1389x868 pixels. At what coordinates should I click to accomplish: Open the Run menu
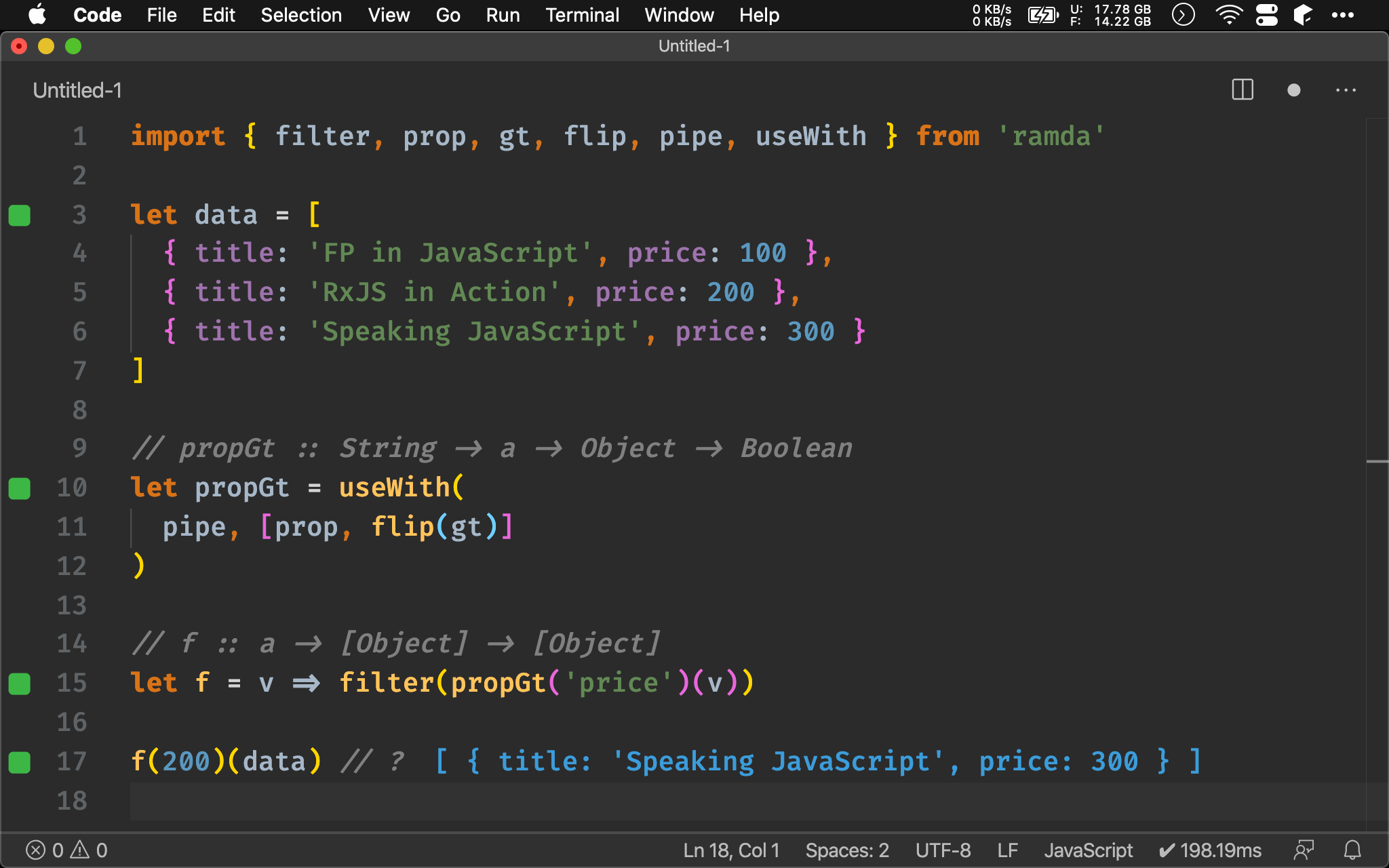coord(503,15)
